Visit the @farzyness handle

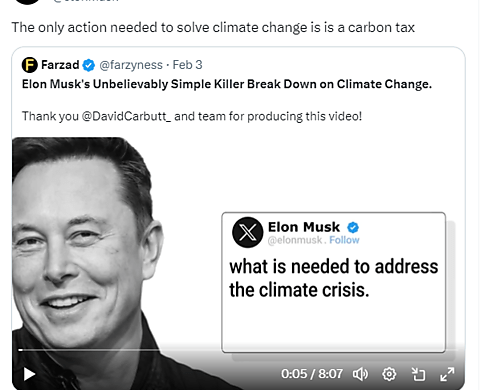tap(131, 65)
